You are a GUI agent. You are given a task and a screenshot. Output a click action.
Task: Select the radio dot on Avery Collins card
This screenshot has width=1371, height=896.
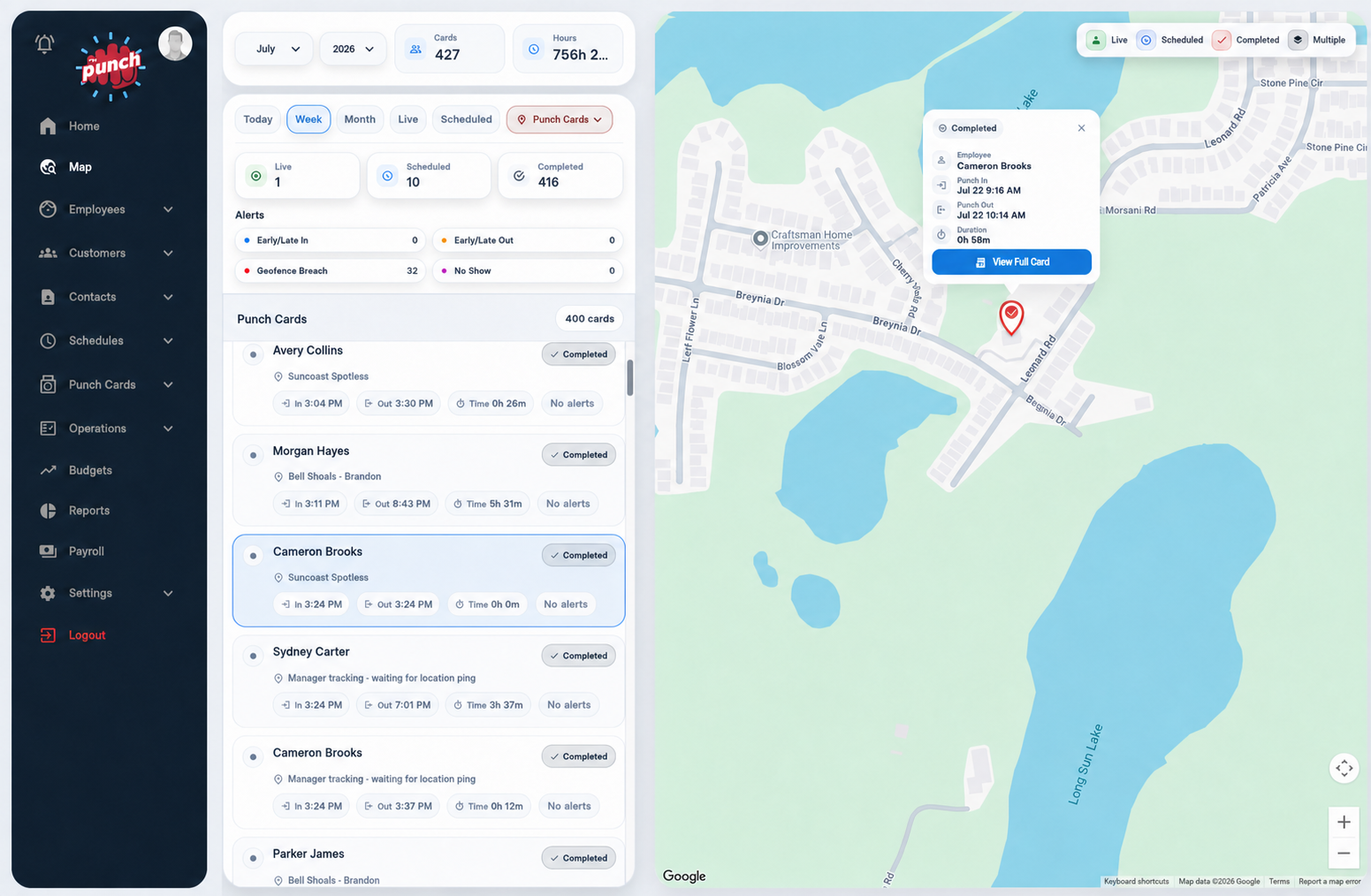[x=253, y=354]
